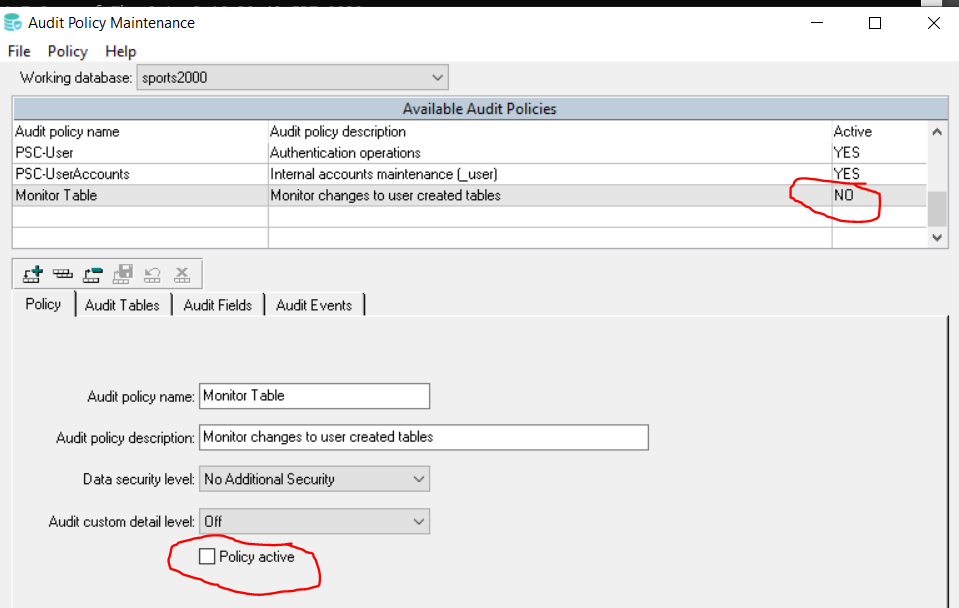Switch to the Audit Tables tab
The height and width of the screenshot is (608, 959).
122,305
